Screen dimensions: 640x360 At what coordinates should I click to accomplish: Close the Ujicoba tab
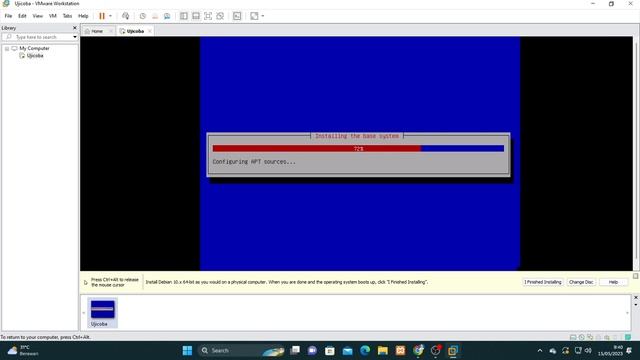150,31
